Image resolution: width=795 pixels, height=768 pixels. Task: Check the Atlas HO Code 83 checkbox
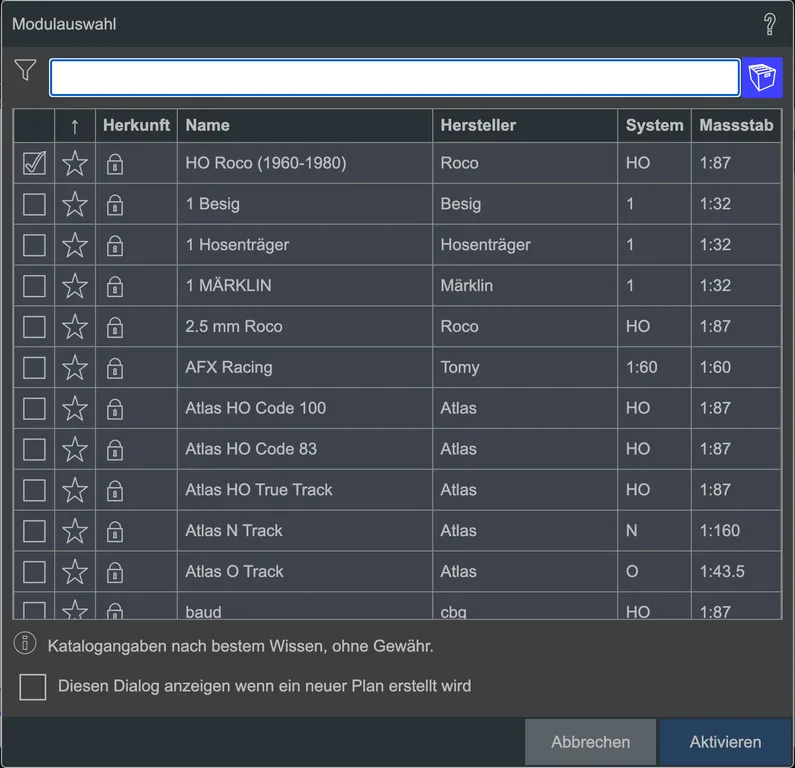coord(34,449)
